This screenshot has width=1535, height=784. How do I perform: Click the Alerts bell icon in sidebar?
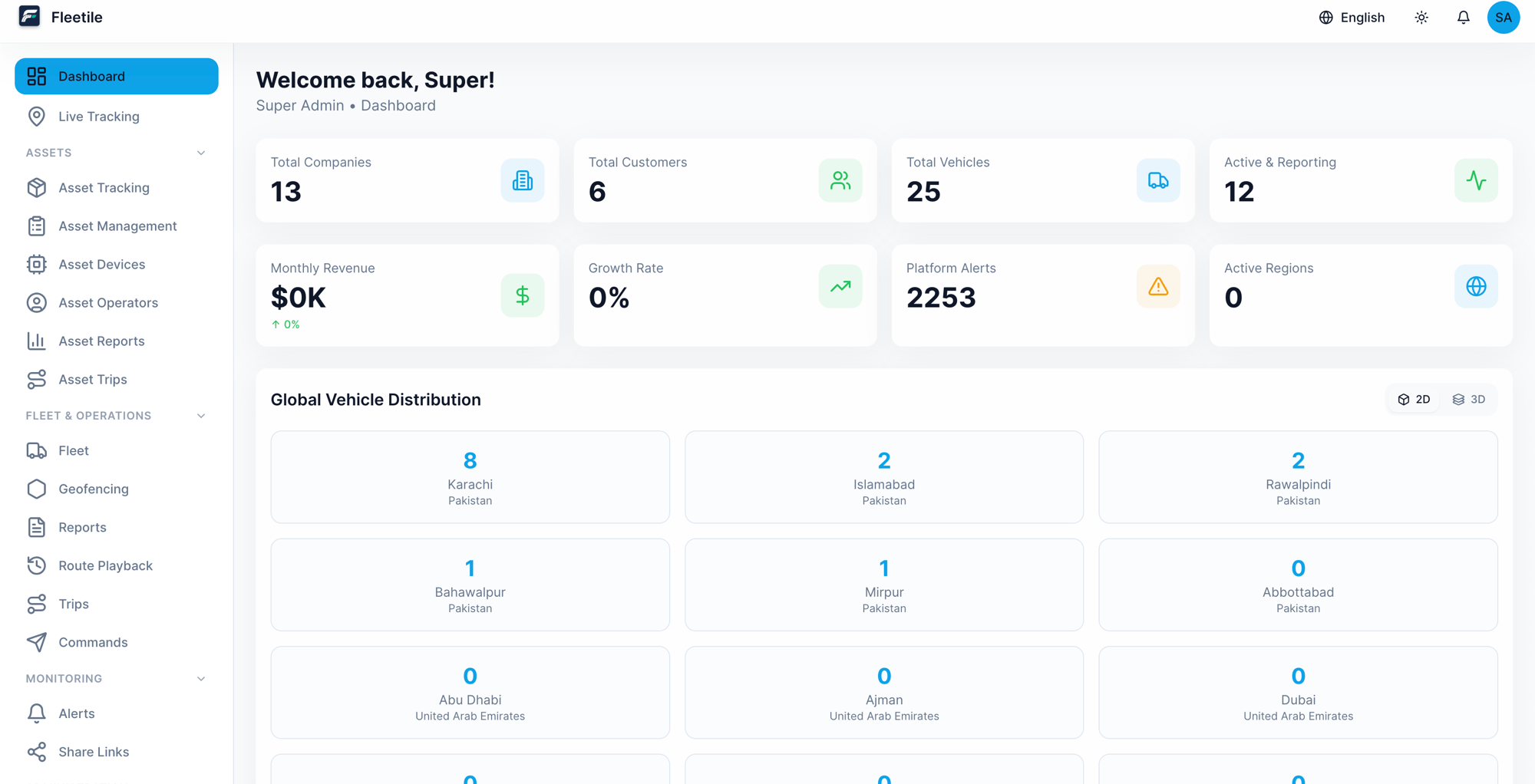(x=37, y=713)
